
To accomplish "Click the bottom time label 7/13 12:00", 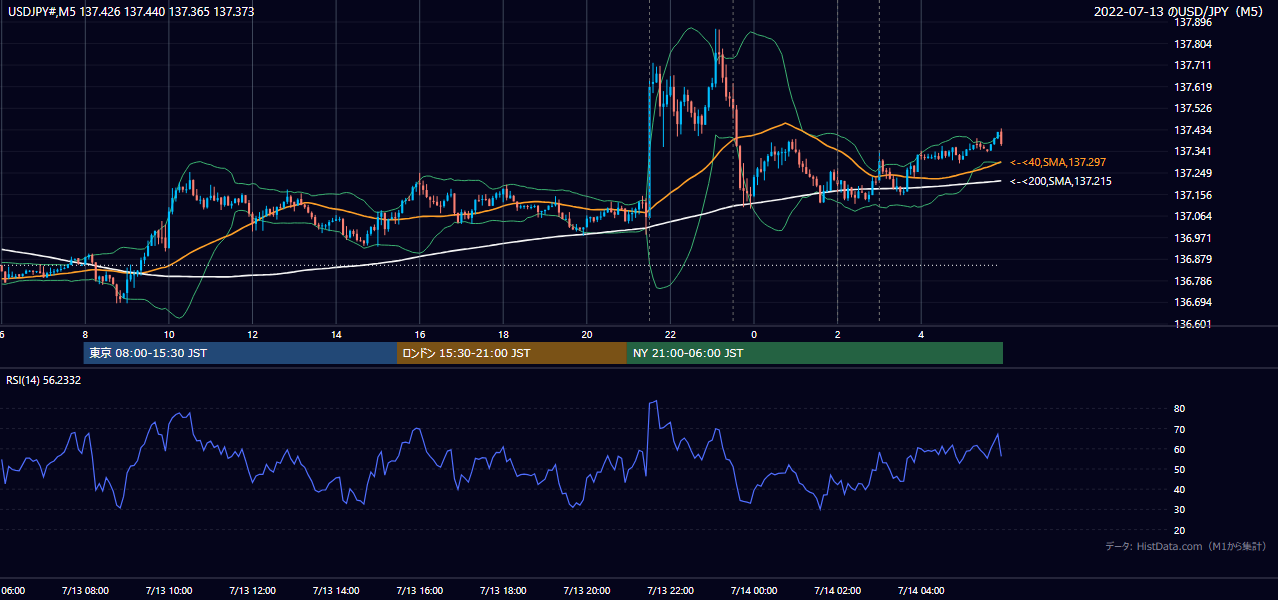I will coord(252,590).
